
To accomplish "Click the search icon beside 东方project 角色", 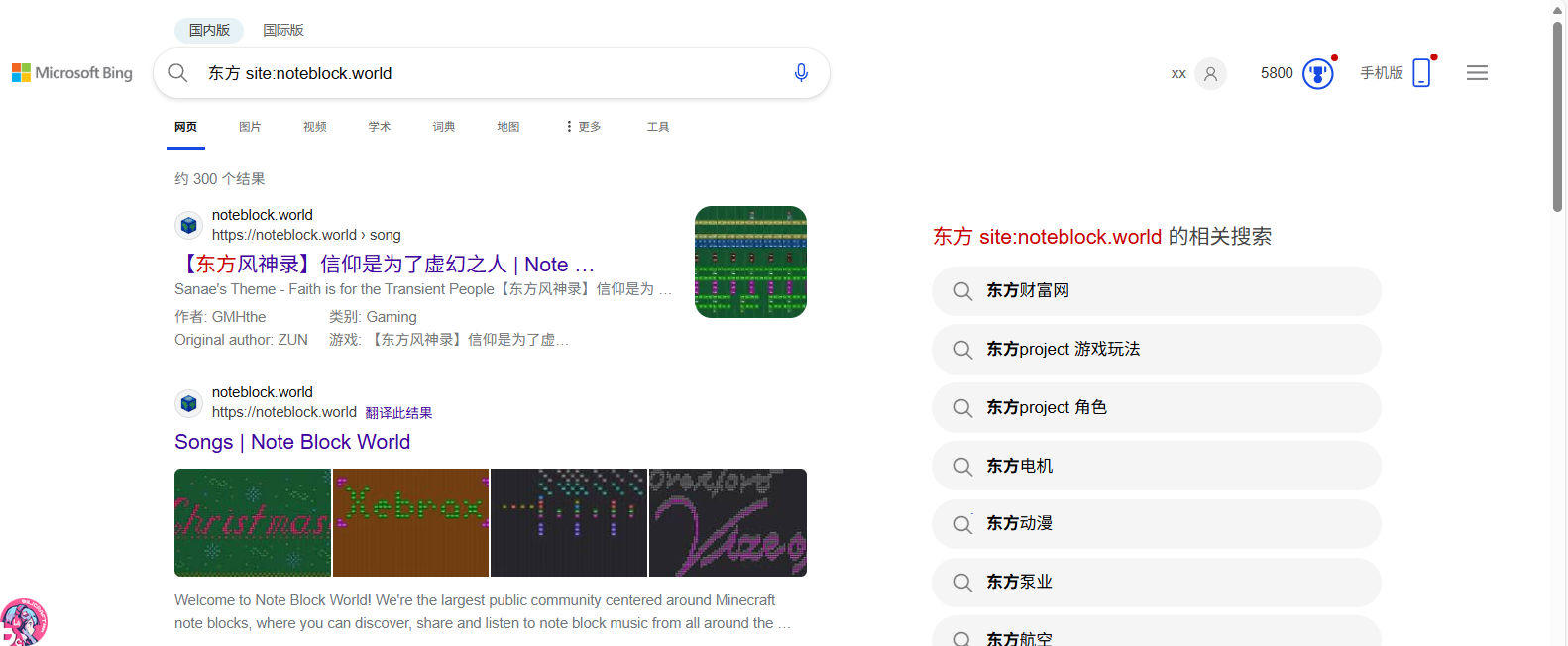I will tap(962, 408).
